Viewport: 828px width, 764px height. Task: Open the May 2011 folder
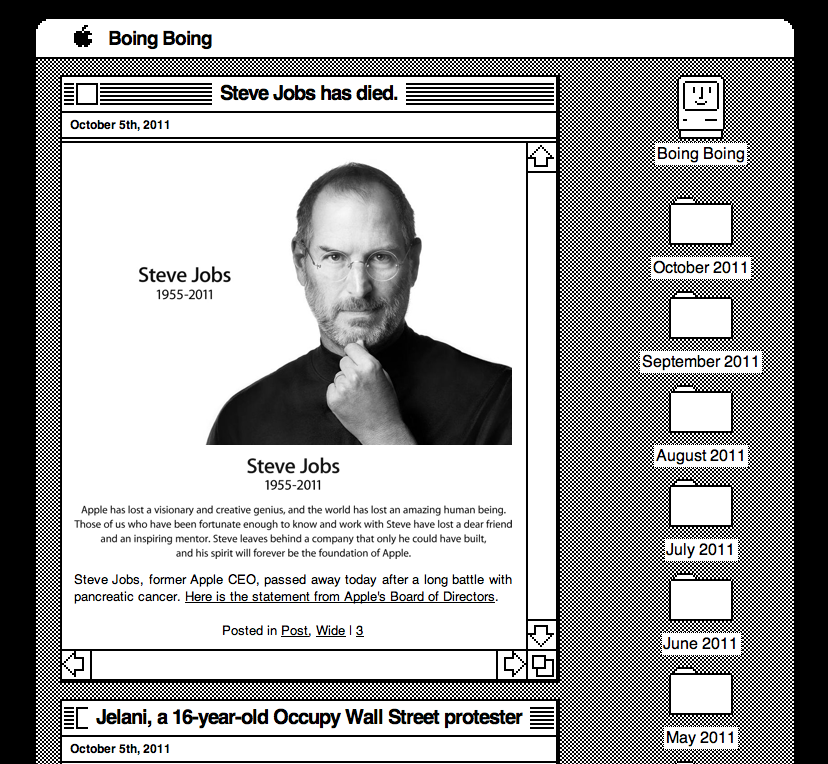tap(700, 692)
